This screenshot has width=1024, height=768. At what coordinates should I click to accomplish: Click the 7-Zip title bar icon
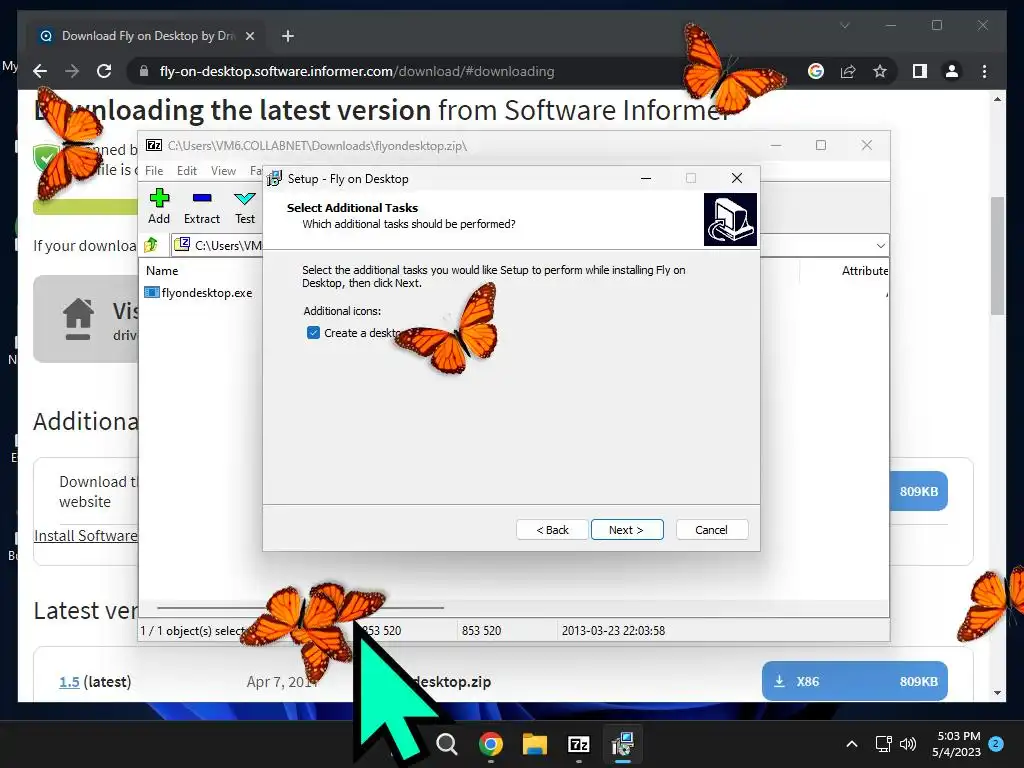154,145
